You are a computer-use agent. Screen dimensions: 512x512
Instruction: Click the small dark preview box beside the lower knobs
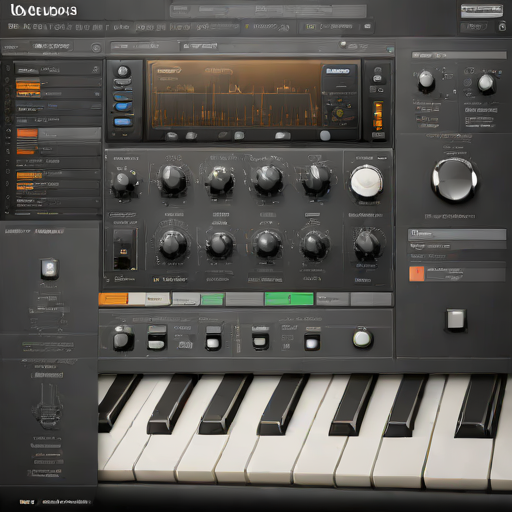click(124, 249)
